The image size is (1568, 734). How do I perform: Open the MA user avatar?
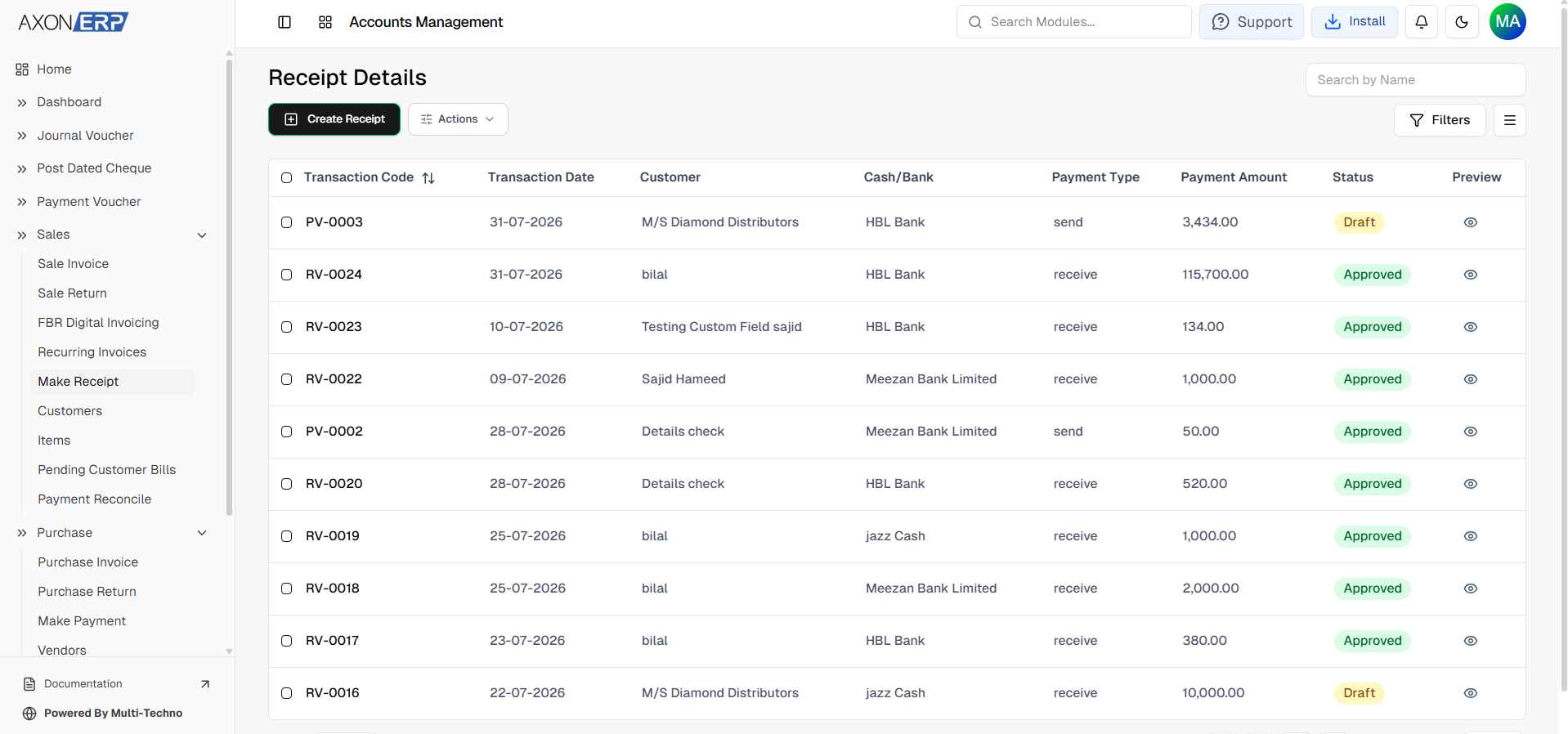pos(1508,22)
